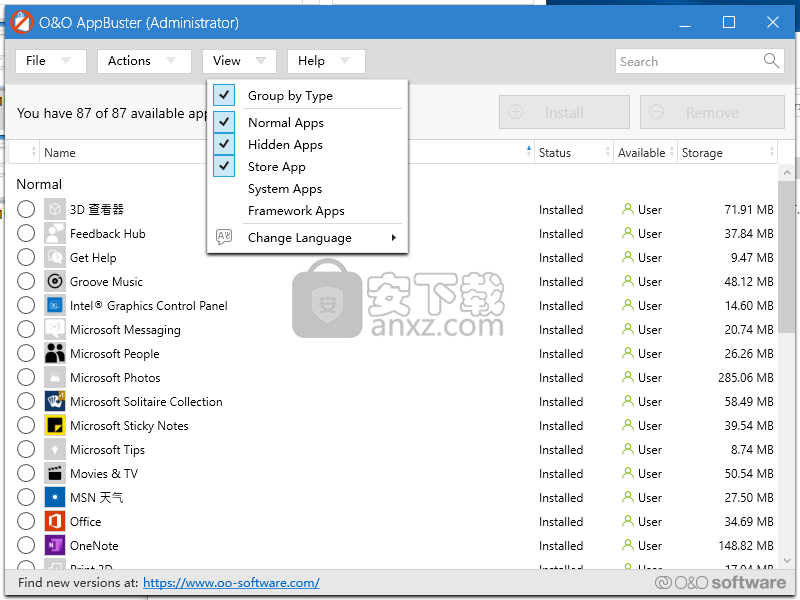Click the vertical scrollbar thumb
This screenshot has width=800, height=600.
click(x=787, y=257)
